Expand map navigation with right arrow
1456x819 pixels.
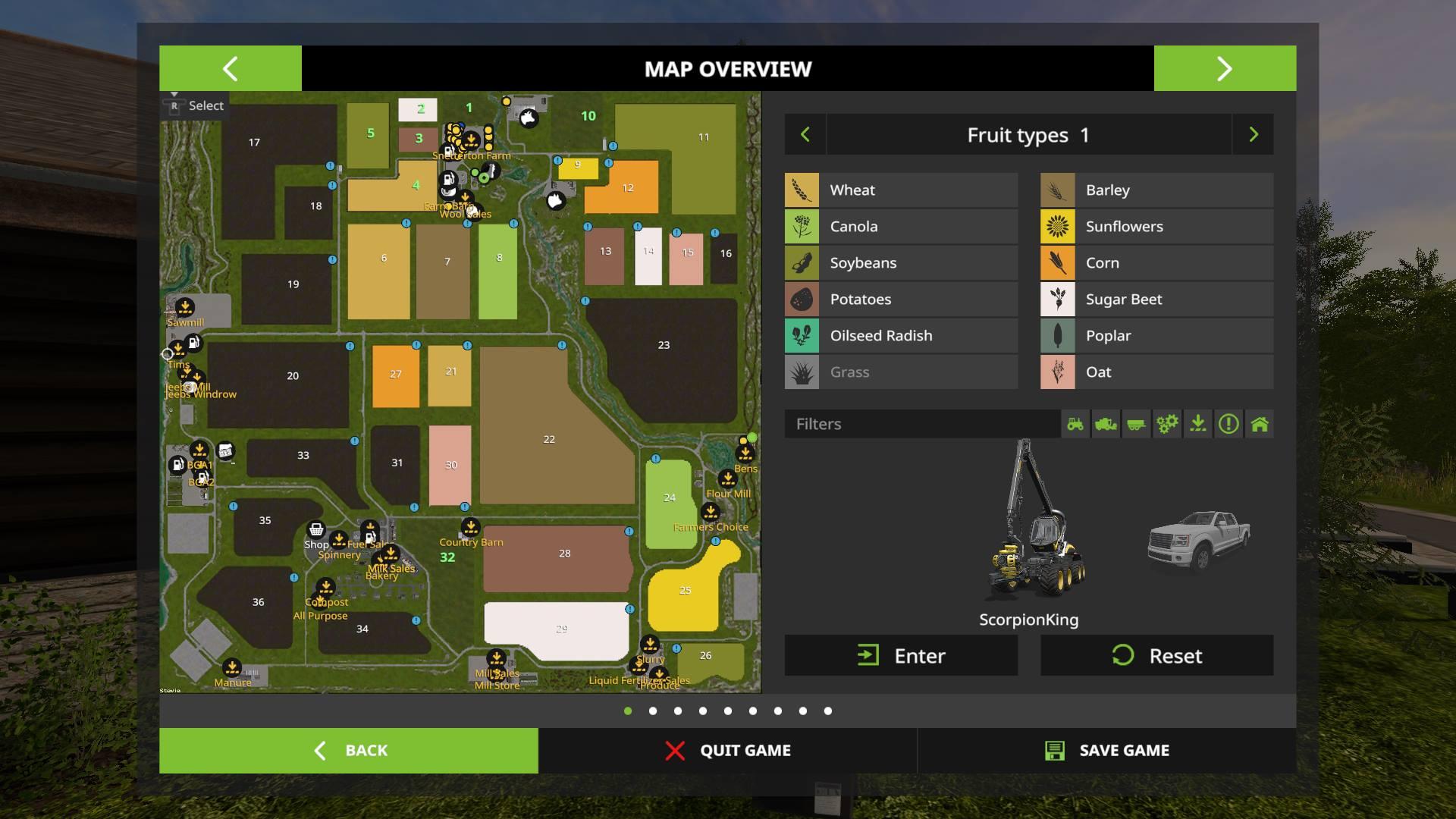(1225, 68)
